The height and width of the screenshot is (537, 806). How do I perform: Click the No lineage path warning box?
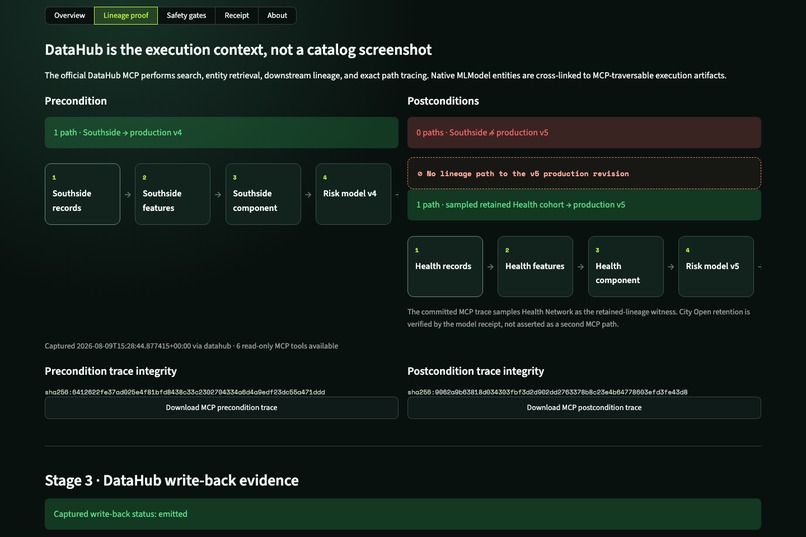pyautogui.click(x=584, y=173)
